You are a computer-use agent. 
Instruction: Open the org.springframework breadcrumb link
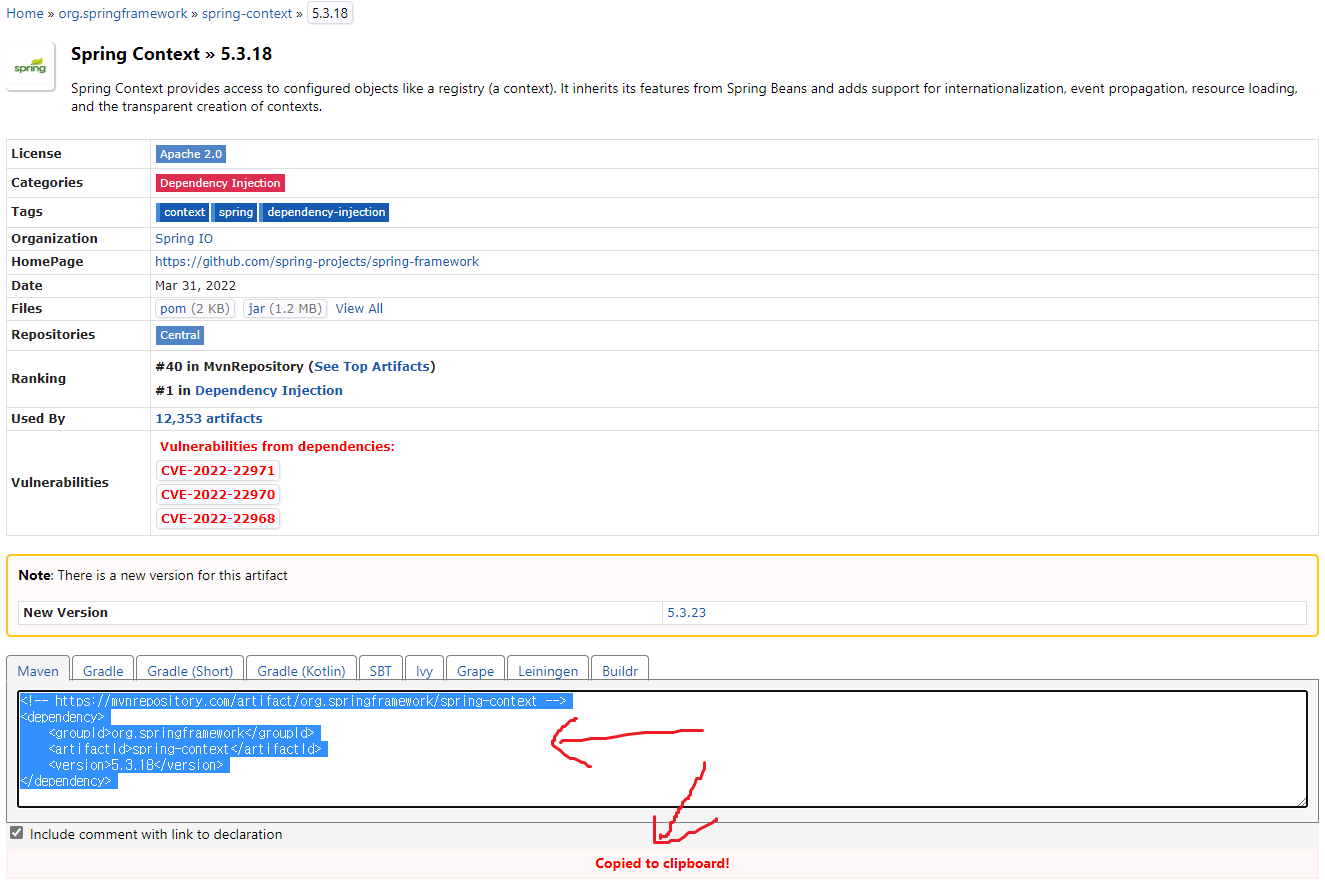(x=123, y=13)
